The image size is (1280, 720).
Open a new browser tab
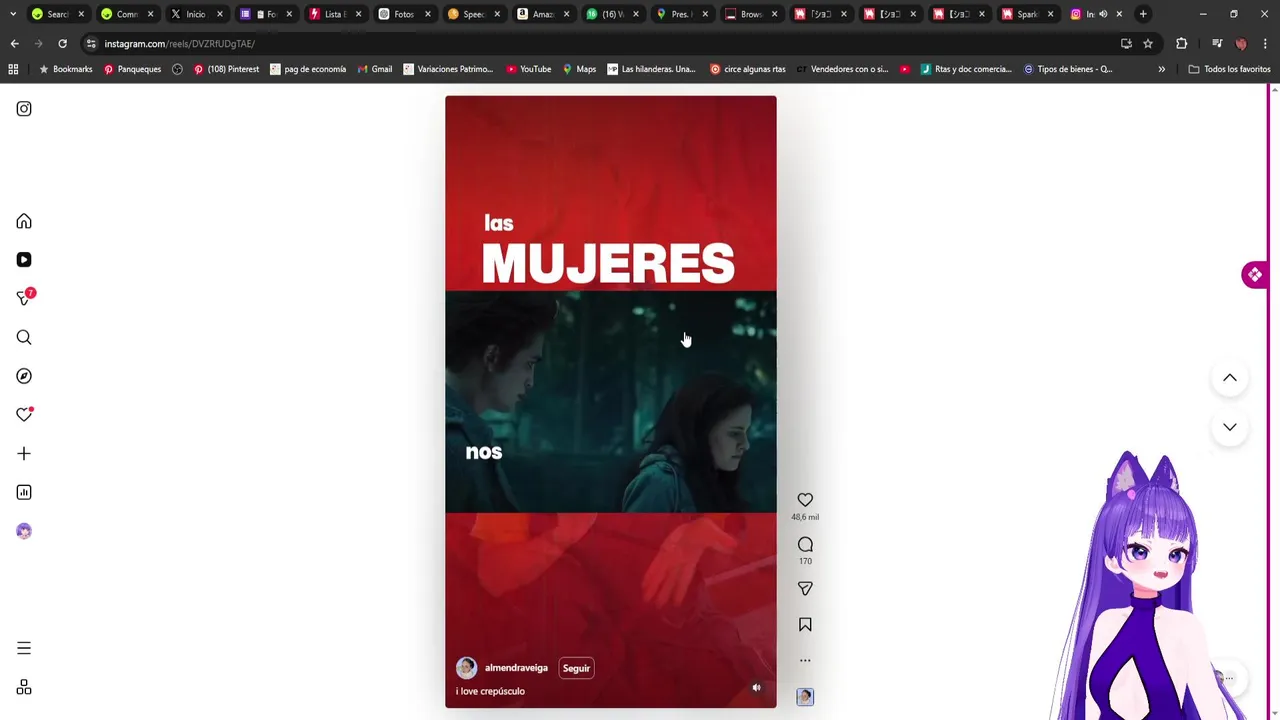click(x=1143, y=14)
